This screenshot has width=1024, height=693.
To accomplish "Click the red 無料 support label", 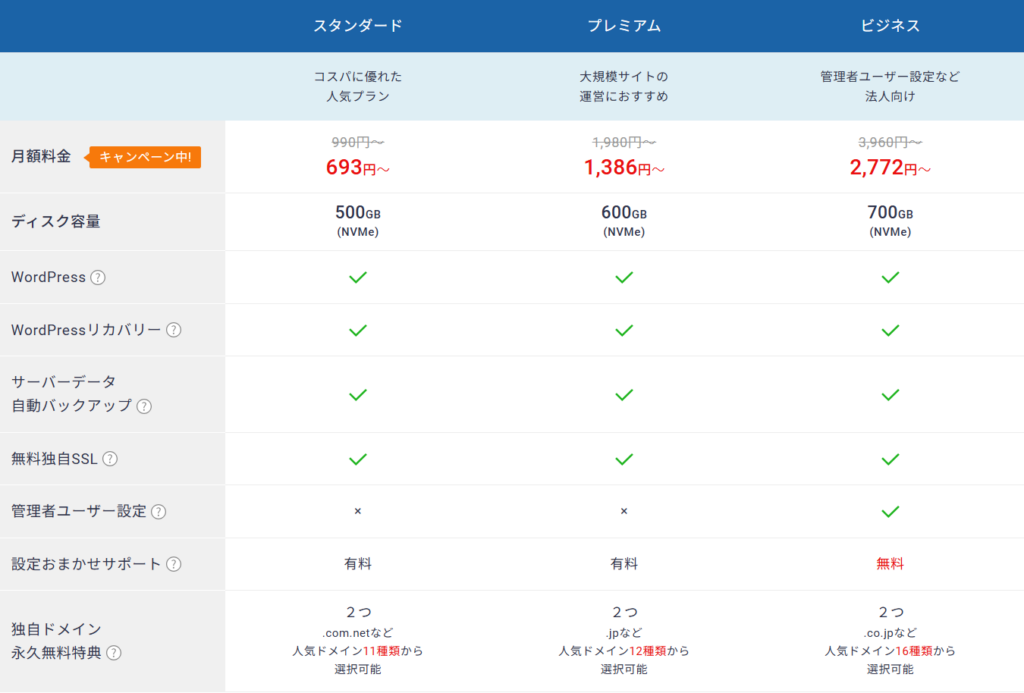I will pyautogui.click(x=890, y=564).
